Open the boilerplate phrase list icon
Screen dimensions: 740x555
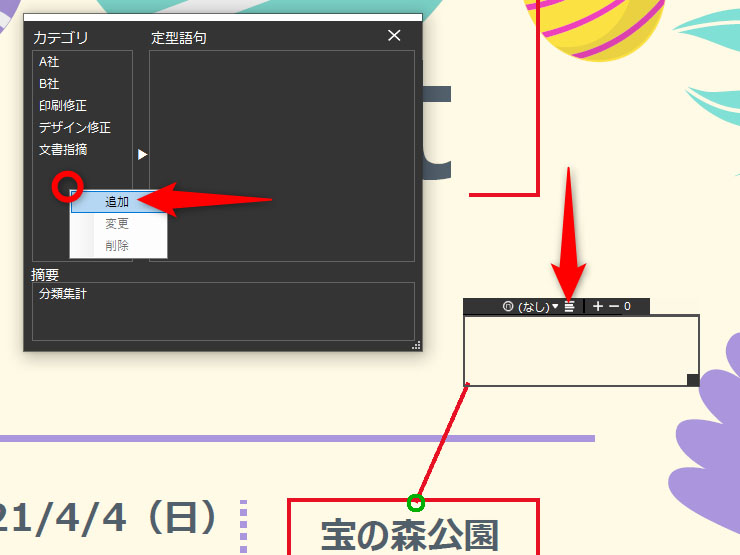coord(570,307)
